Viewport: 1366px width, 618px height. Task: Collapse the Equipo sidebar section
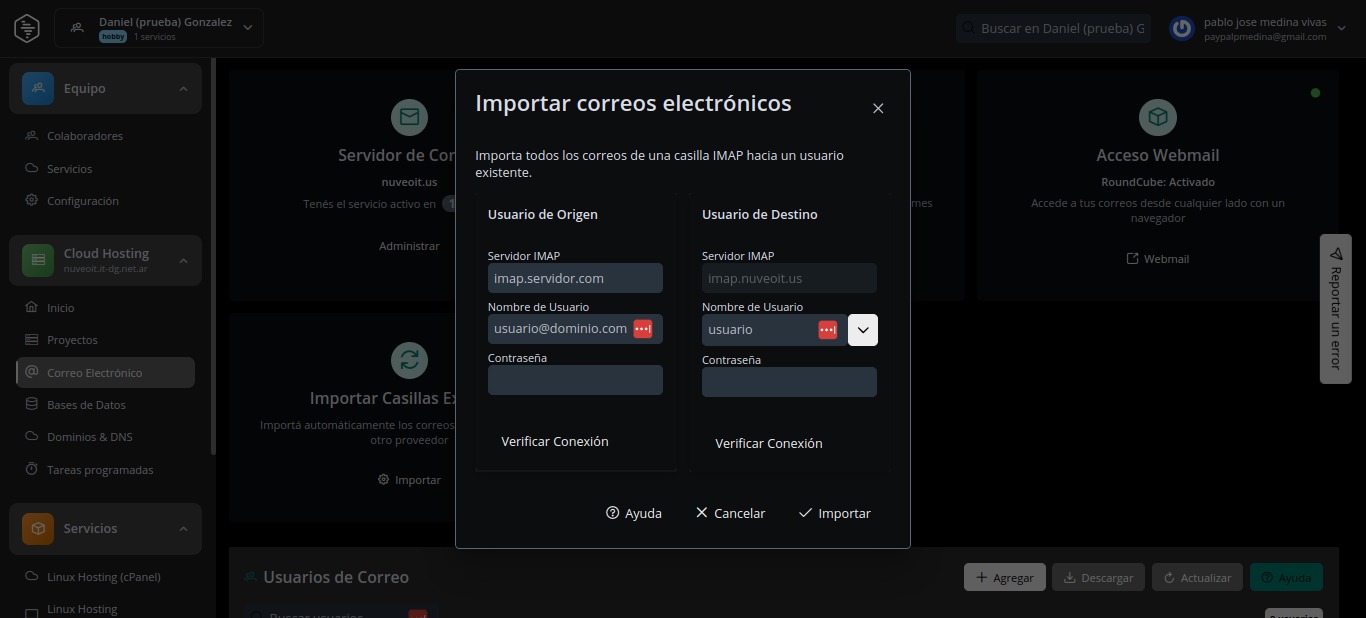pos(183,89)
